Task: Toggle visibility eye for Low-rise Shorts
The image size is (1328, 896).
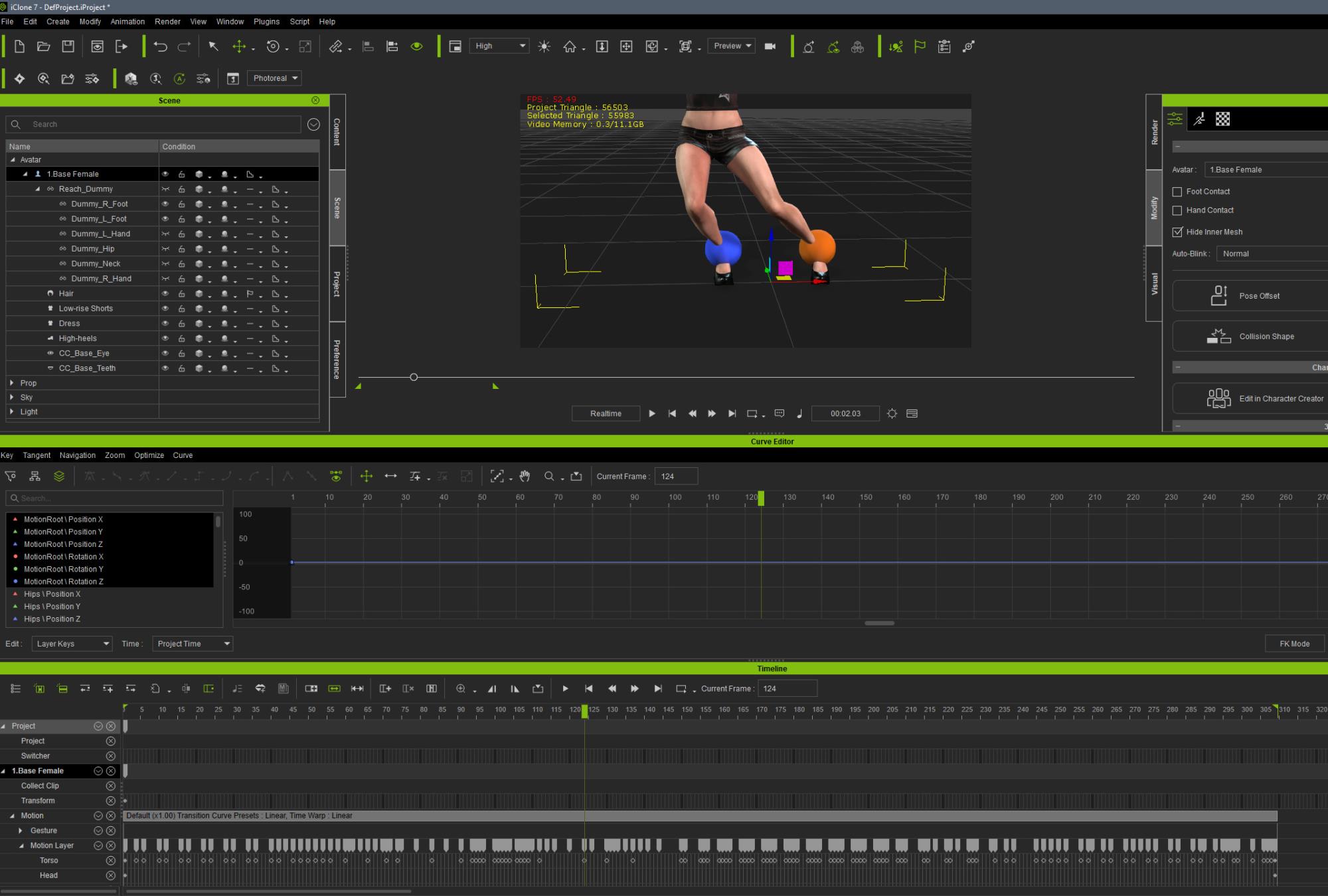Action: coord(165,309)
